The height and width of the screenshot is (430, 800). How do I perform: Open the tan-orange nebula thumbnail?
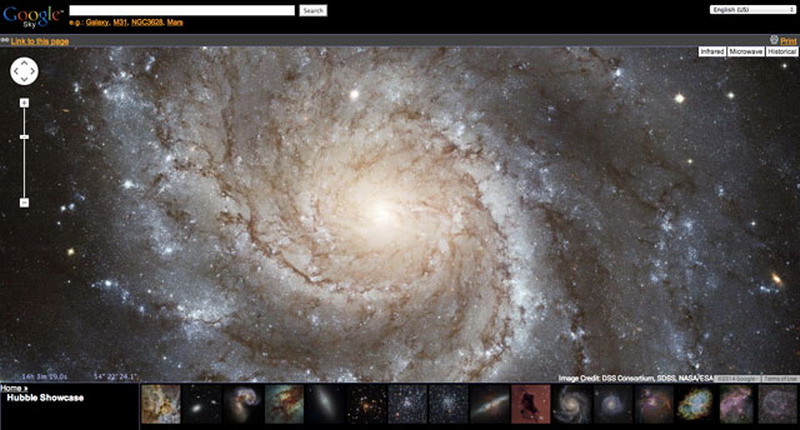pos(161,404)
